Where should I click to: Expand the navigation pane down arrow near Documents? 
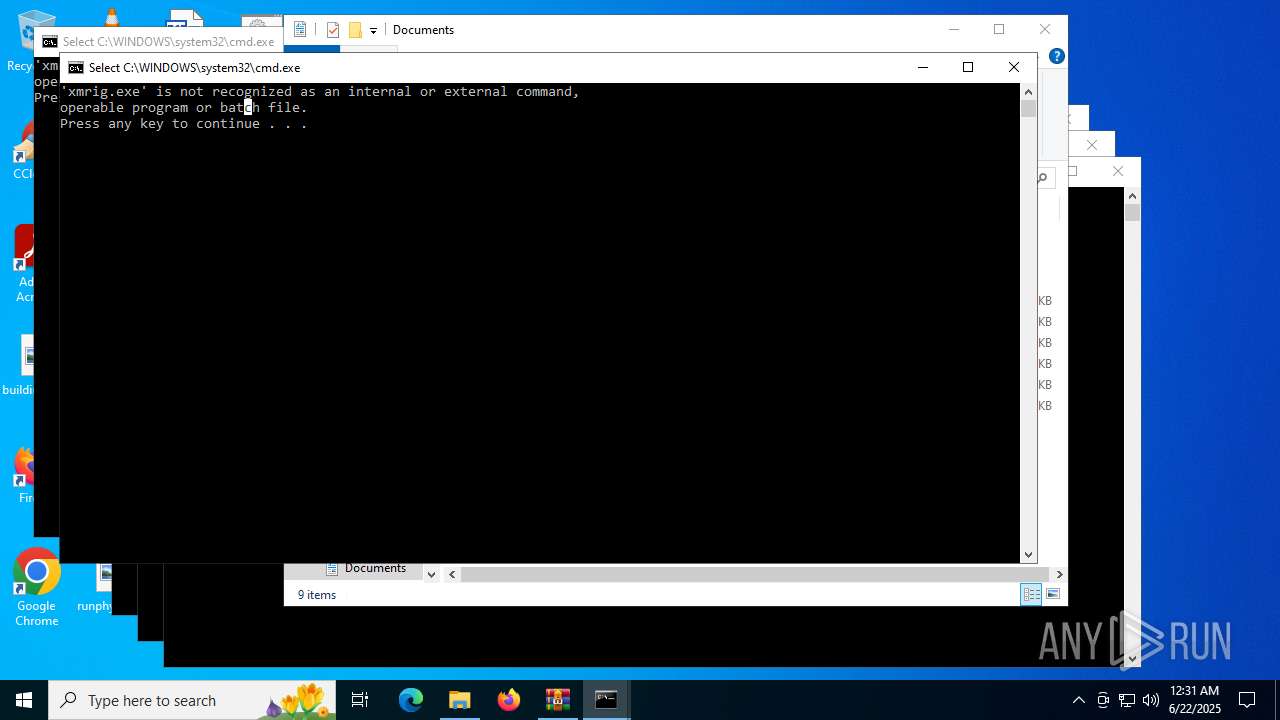tap(431, 574)
